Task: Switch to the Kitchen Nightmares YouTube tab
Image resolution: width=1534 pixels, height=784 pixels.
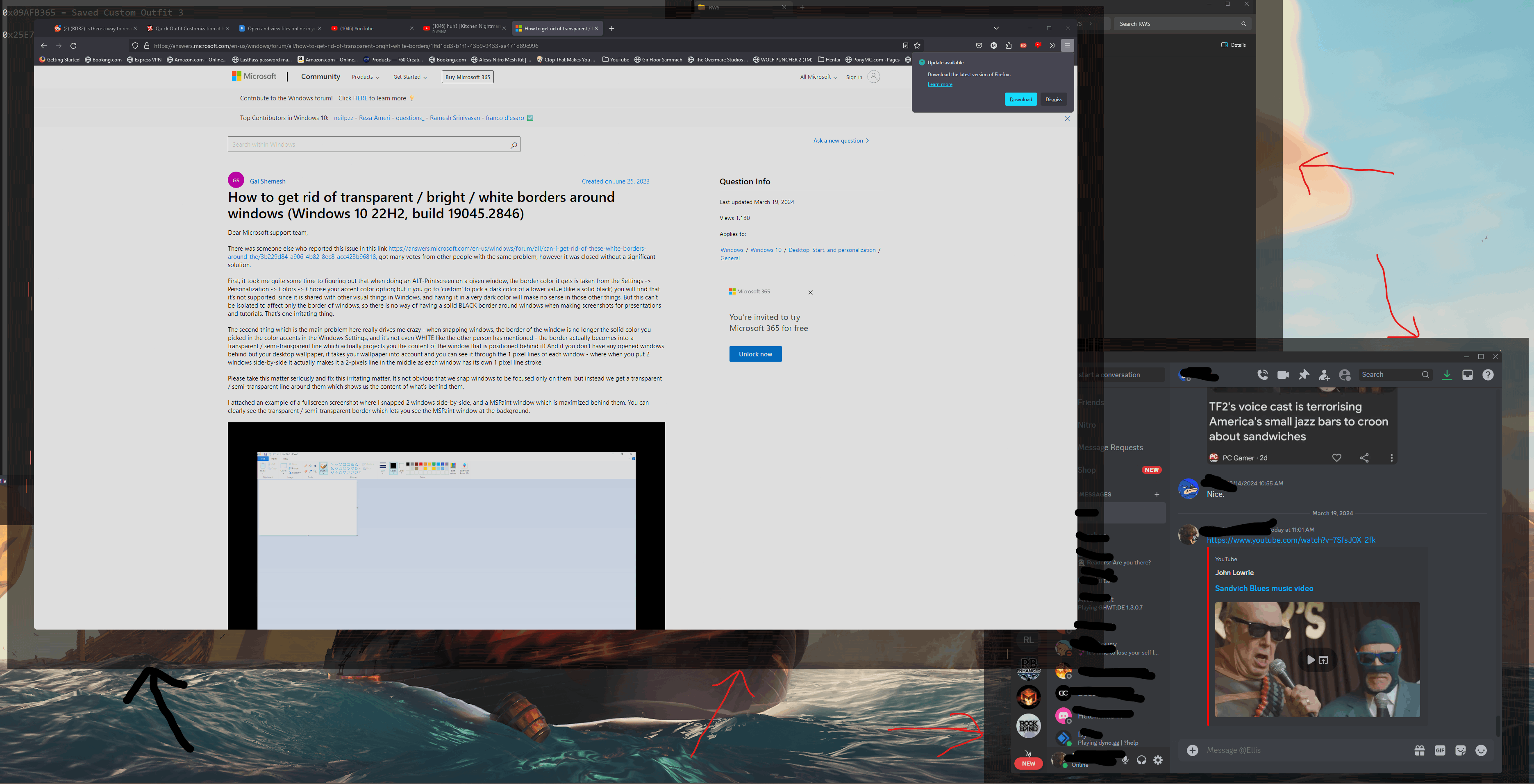Action: pos(464,28)
